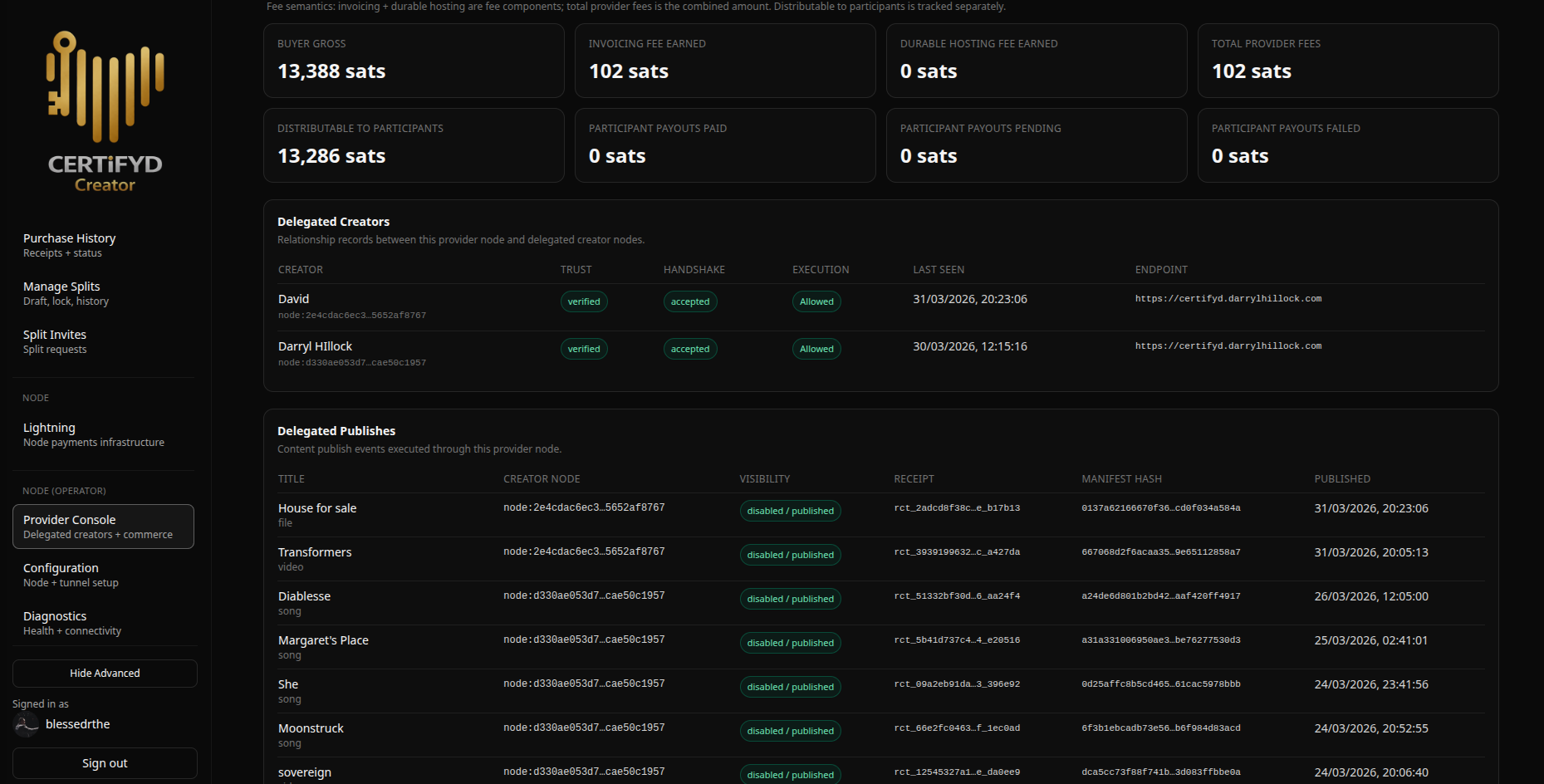Image resolution: width=1544 pixels, height=784 pixels.
Task: Click published date 31/03/2026, 20:05:13
Action: 1371,552
